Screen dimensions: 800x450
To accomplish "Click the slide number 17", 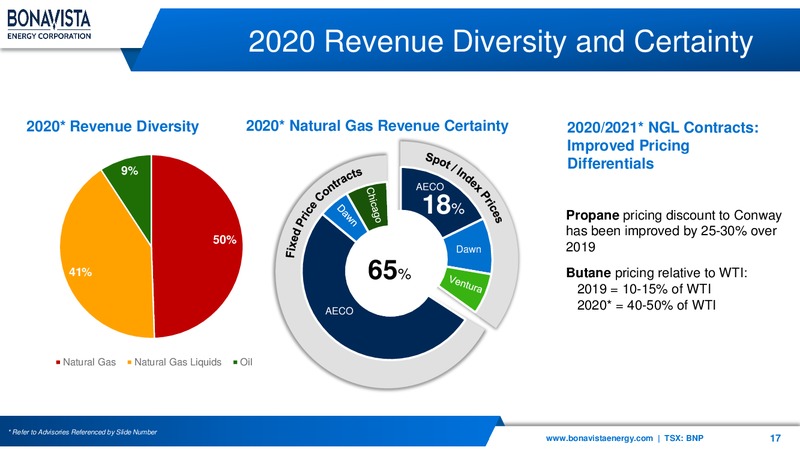I will click(775, 438).
